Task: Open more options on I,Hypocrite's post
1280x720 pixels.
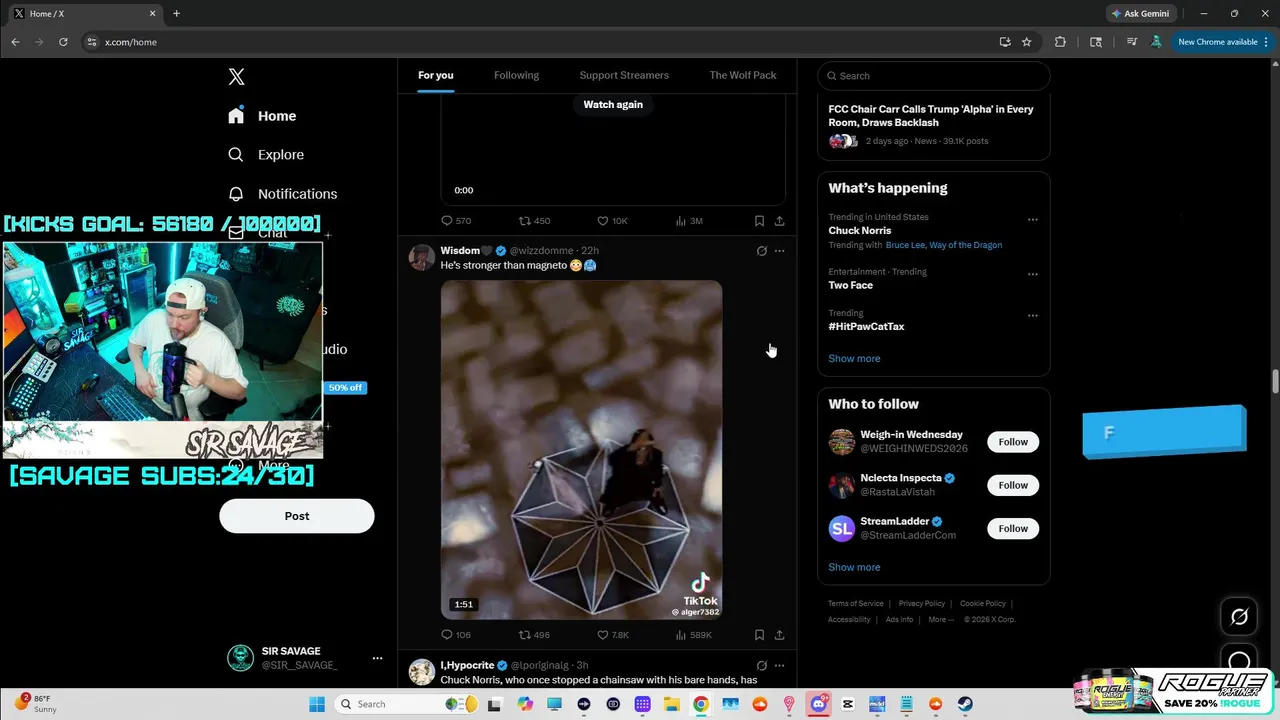Action: coord(780,665)
